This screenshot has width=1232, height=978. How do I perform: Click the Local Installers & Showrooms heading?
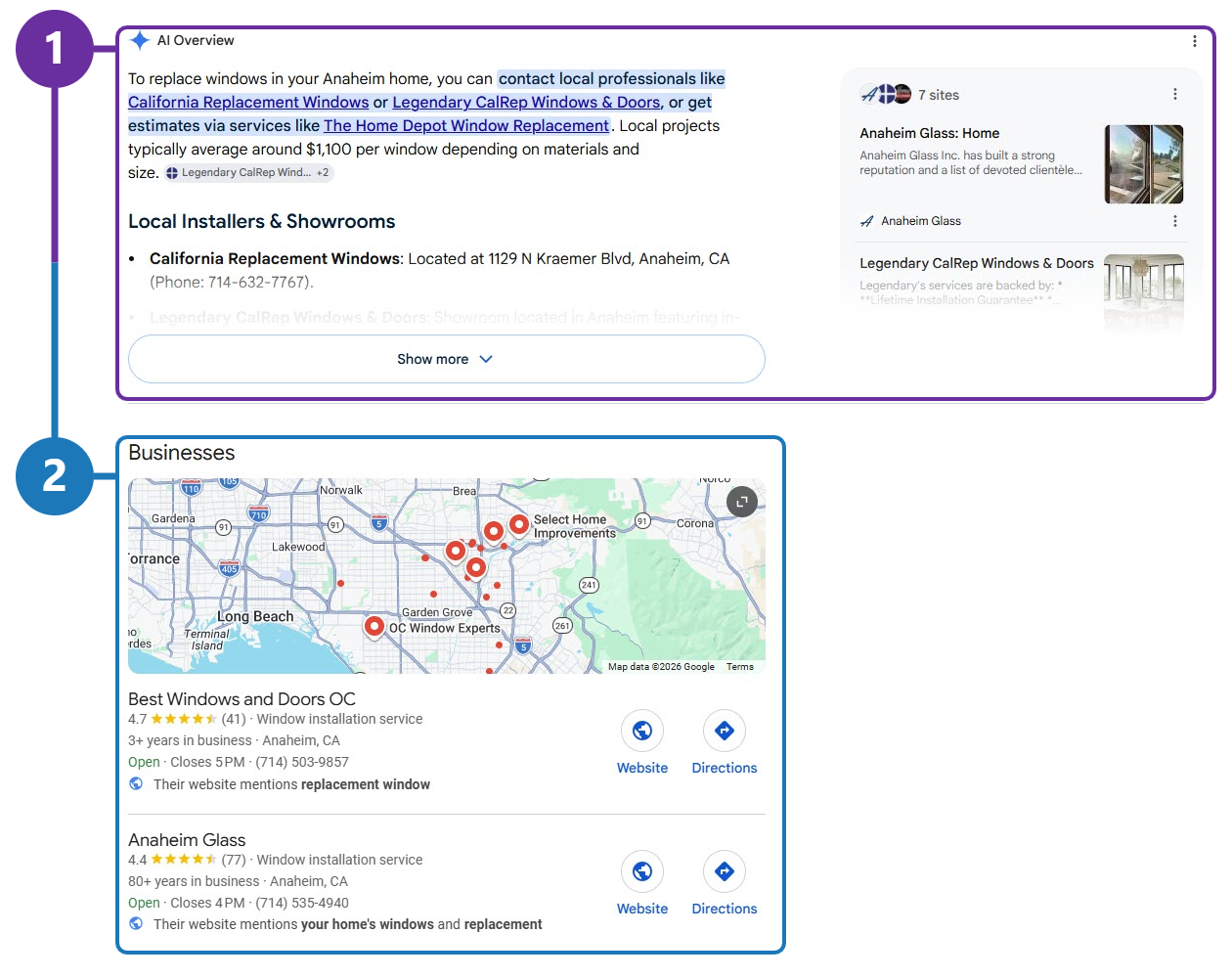tap(262, 221)
